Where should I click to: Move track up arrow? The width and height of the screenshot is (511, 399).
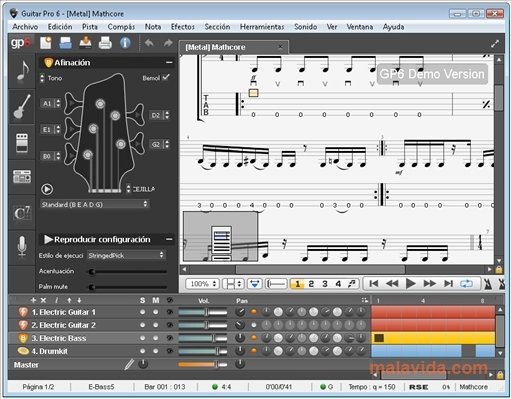click(x=69, y=300)
